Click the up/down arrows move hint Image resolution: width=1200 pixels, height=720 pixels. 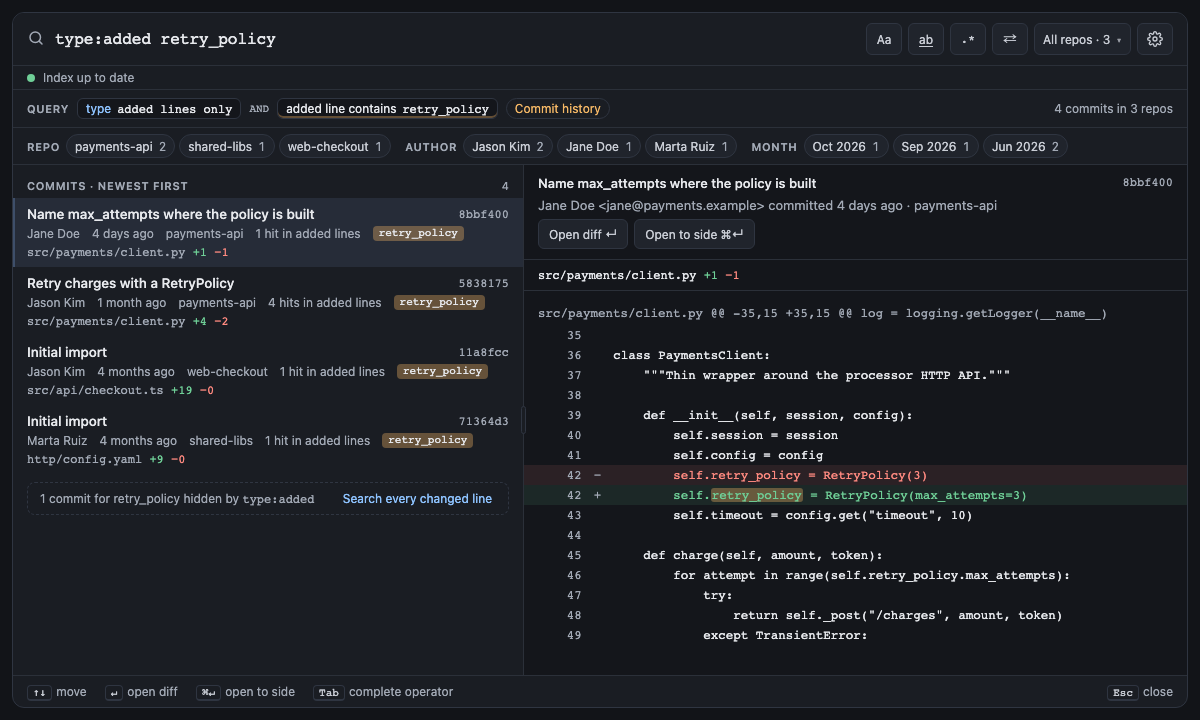(57, 692)
